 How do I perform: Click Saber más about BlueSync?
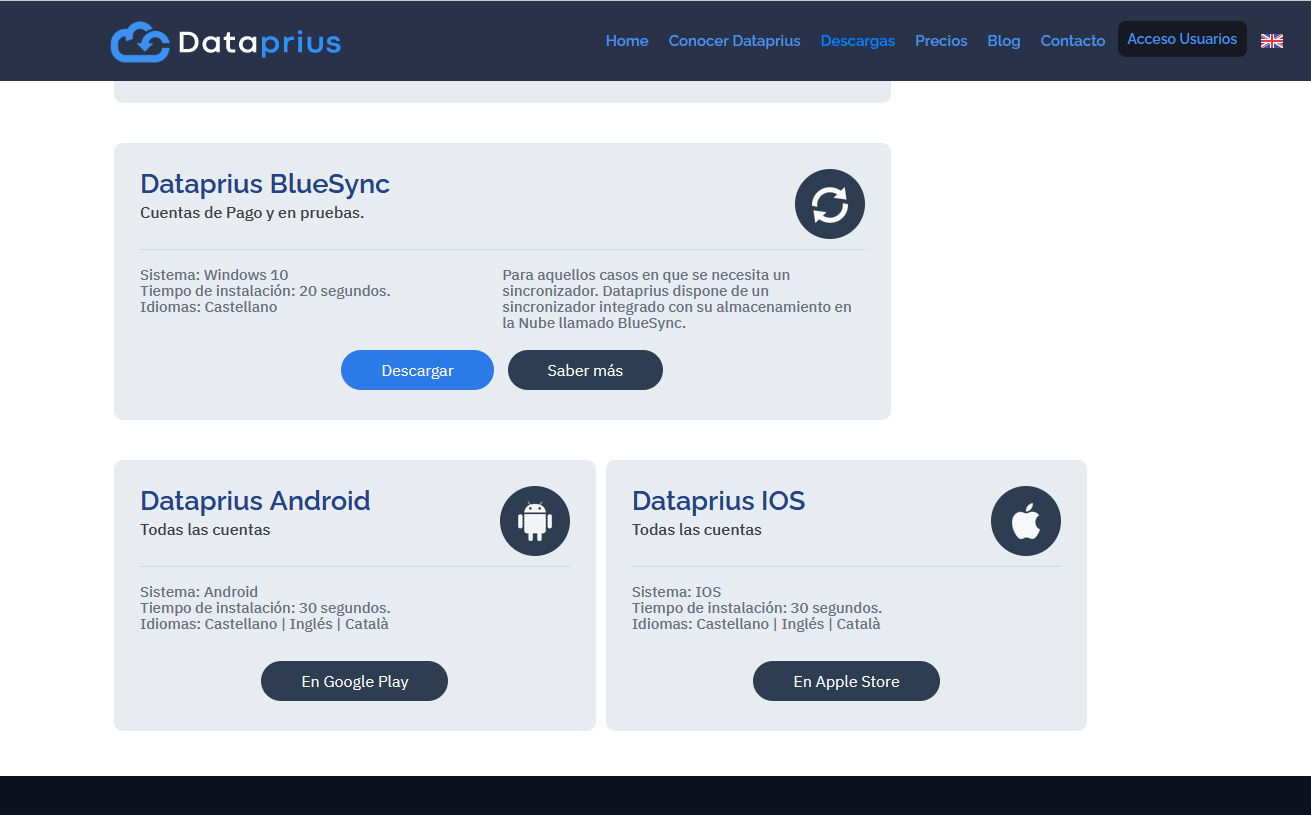pos(585,370)
